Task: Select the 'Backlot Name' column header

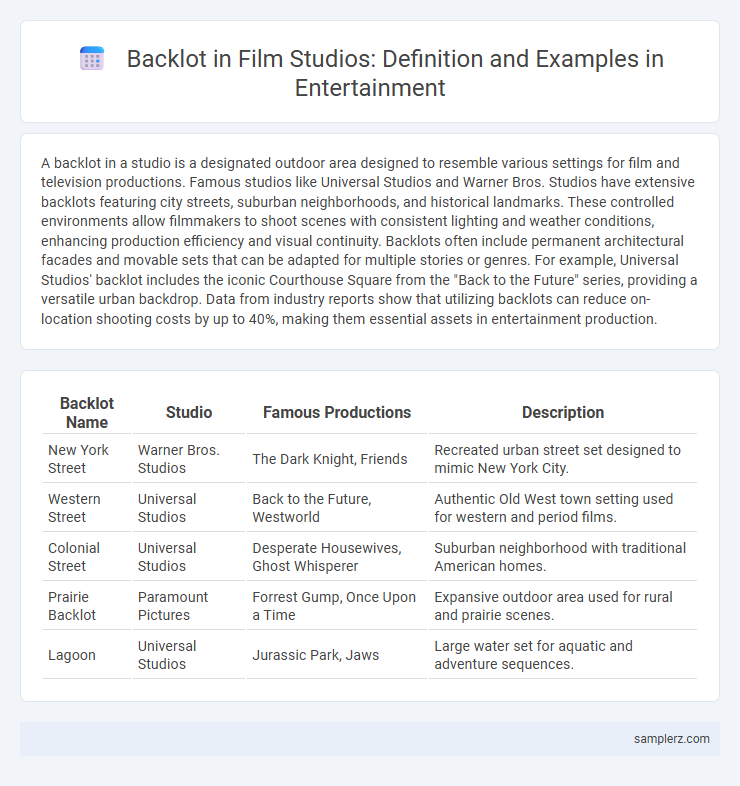Action: (87, 413)
